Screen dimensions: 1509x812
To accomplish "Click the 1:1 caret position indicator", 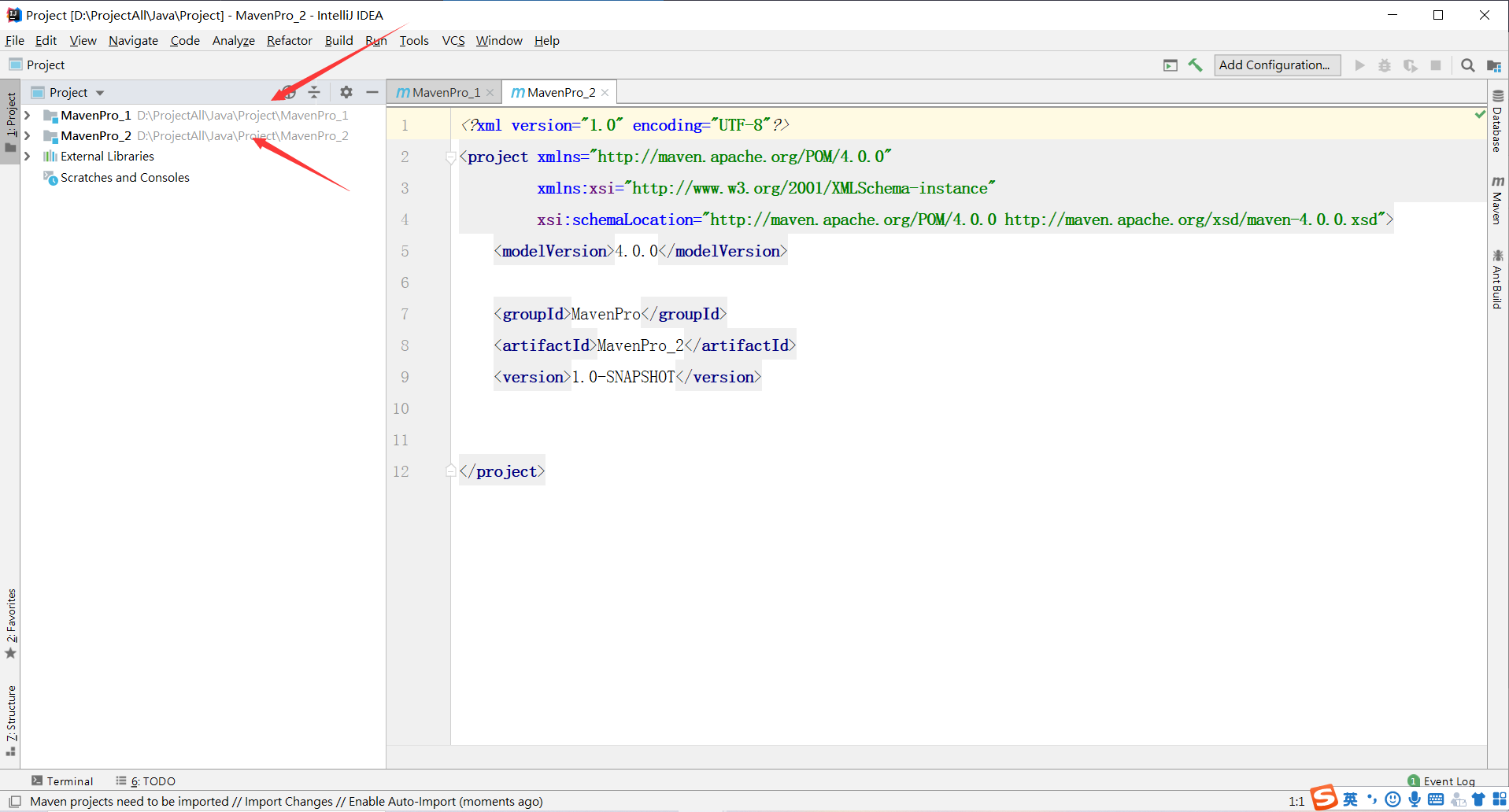I will click(1296, 801).
